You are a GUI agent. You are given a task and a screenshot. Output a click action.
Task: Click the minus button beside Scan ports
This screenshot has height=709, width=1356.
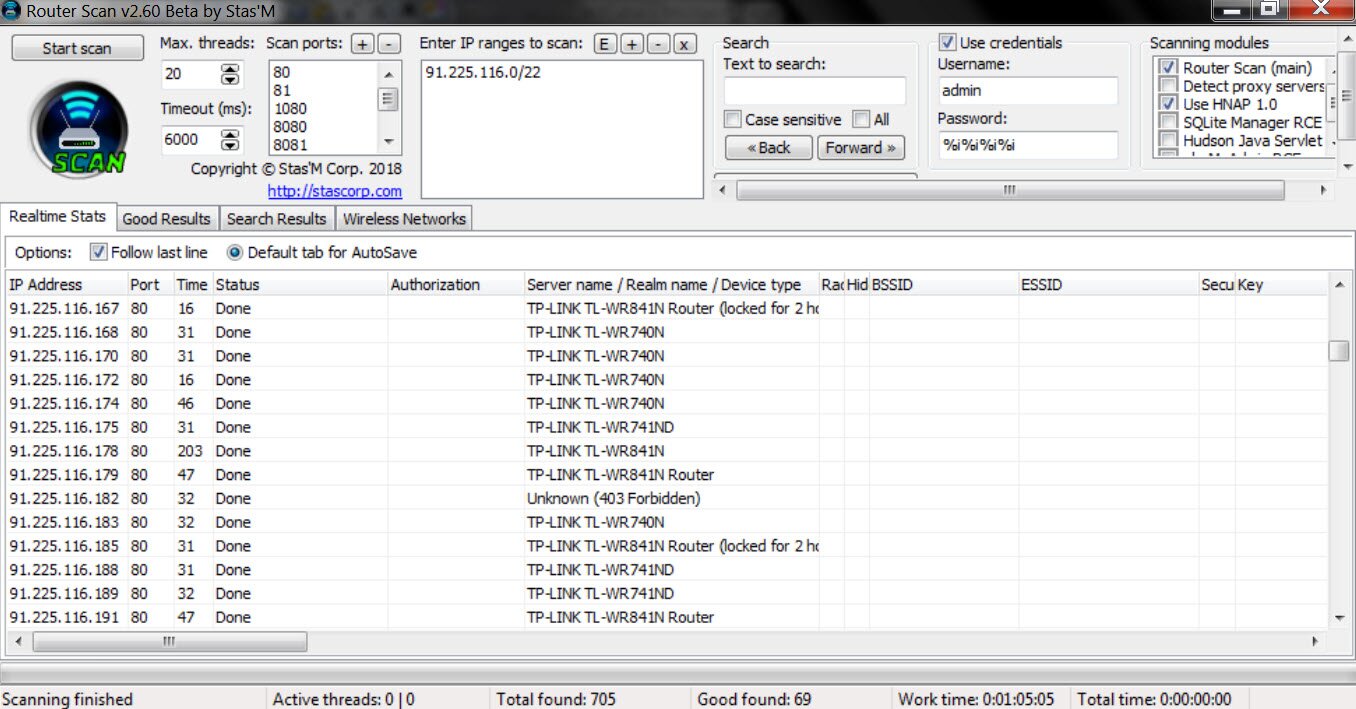pos(389,44)
